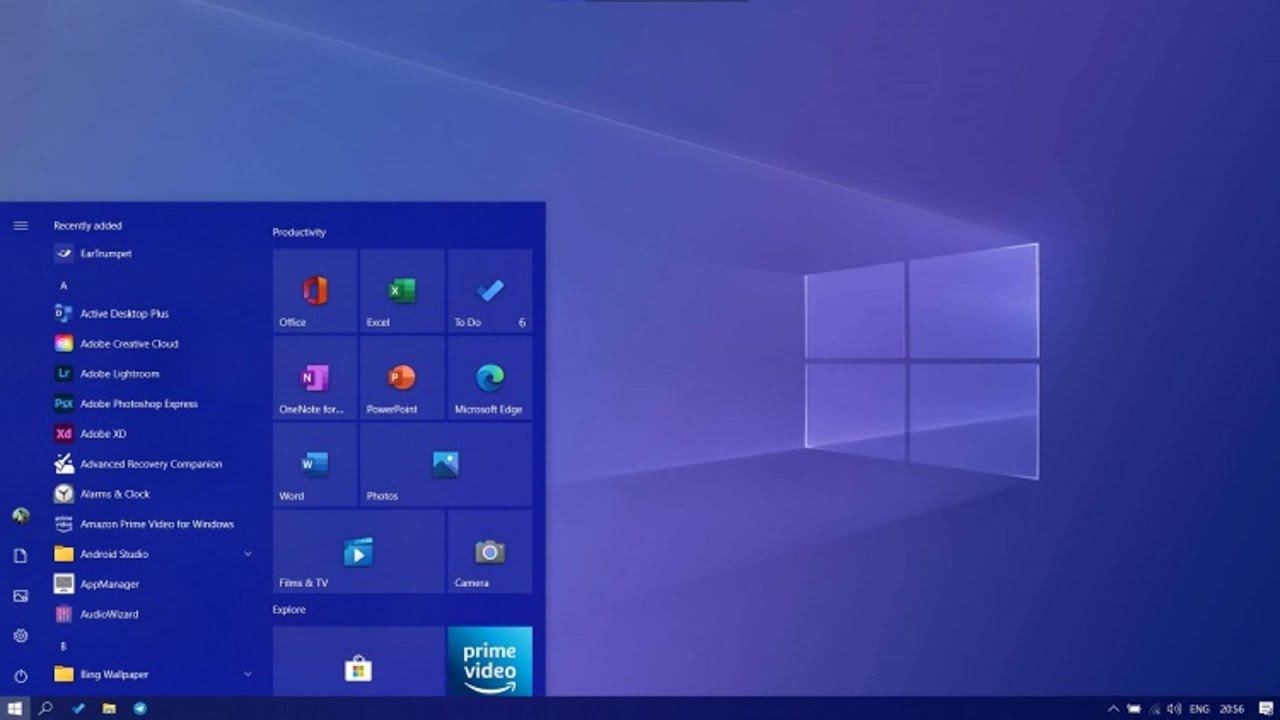This screenshot has width=1280, height=720.
Task: Switch ENG input language indicator
Action: click(1200, 709)
